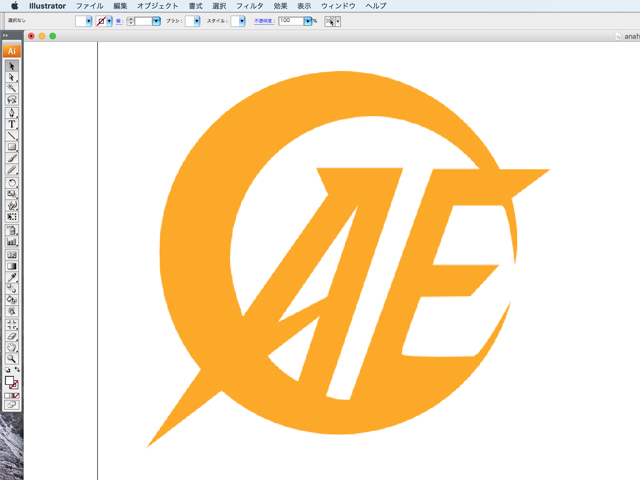Click the opacity field showing 100

pyautogui.click(x=291, y=21)
